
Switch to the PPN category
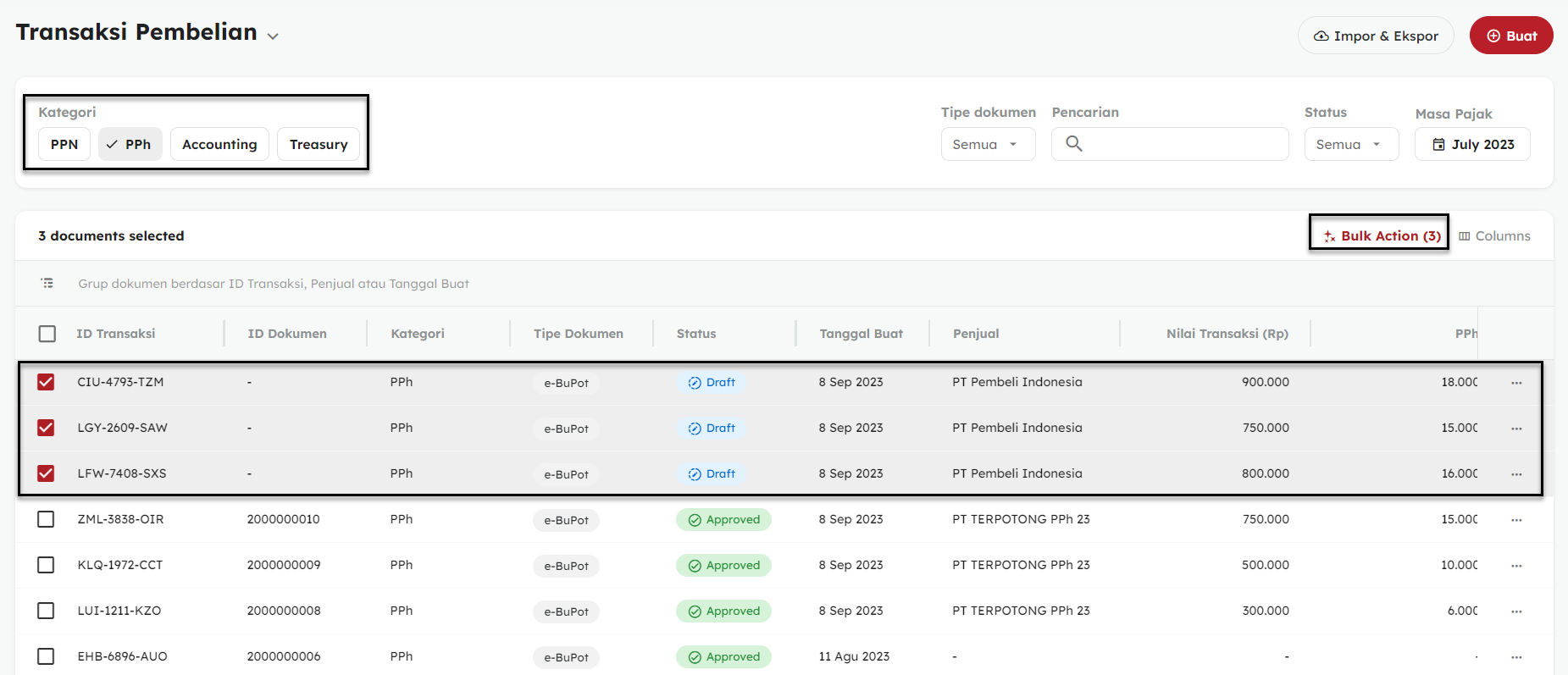coord(64,145)
